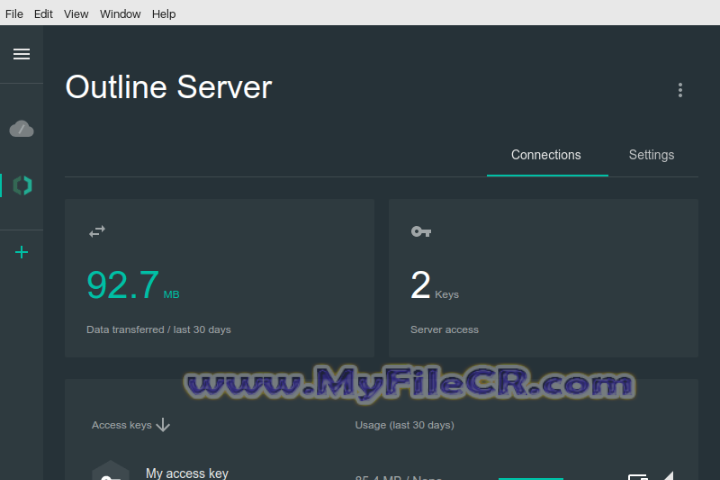
Task: Open the View menu
Action: pyautogui.click(x=76, y=14)
